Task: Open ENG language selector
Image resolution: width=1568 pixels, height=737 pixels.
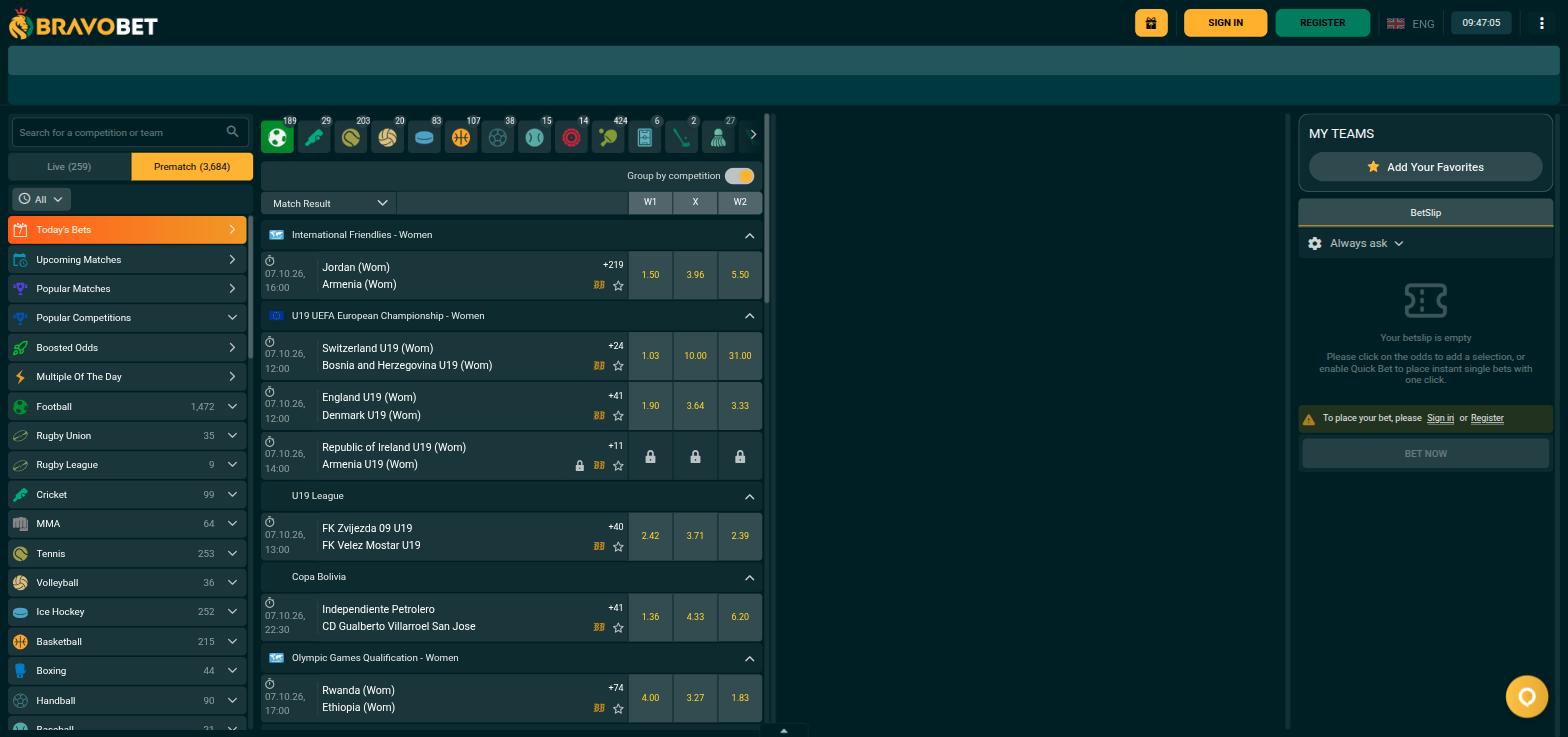Action: 1410,23
